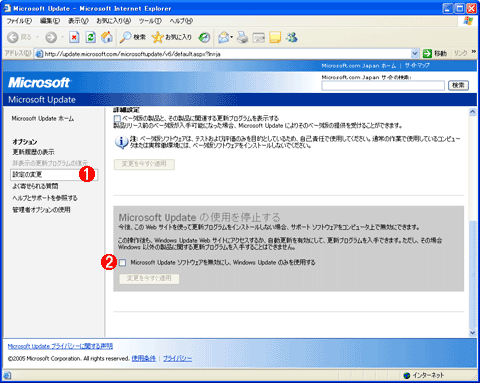480x383 pixels.
Task: Click the Microsoft logo in banner
Action: coord(39,82)
